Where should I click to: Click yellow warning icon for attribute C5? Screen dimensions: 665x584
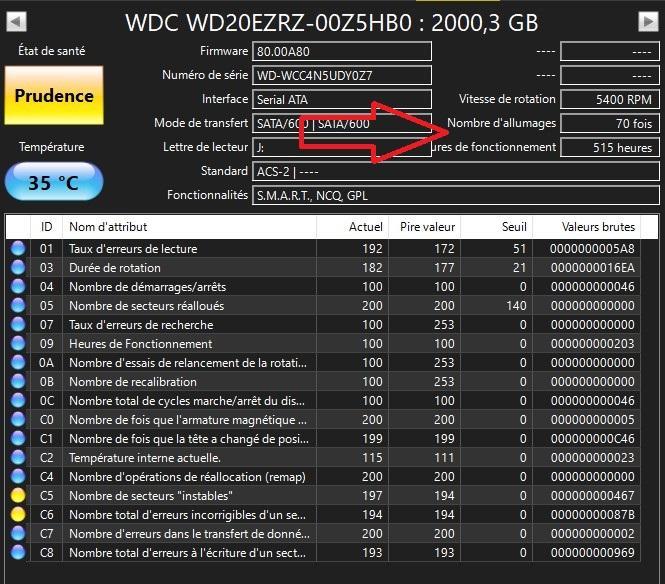click(x=18, y=495)
